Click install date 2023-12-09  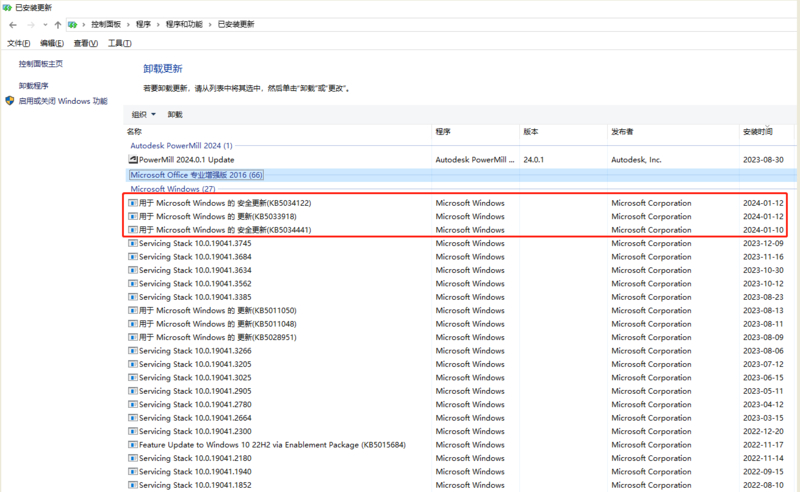763,243
